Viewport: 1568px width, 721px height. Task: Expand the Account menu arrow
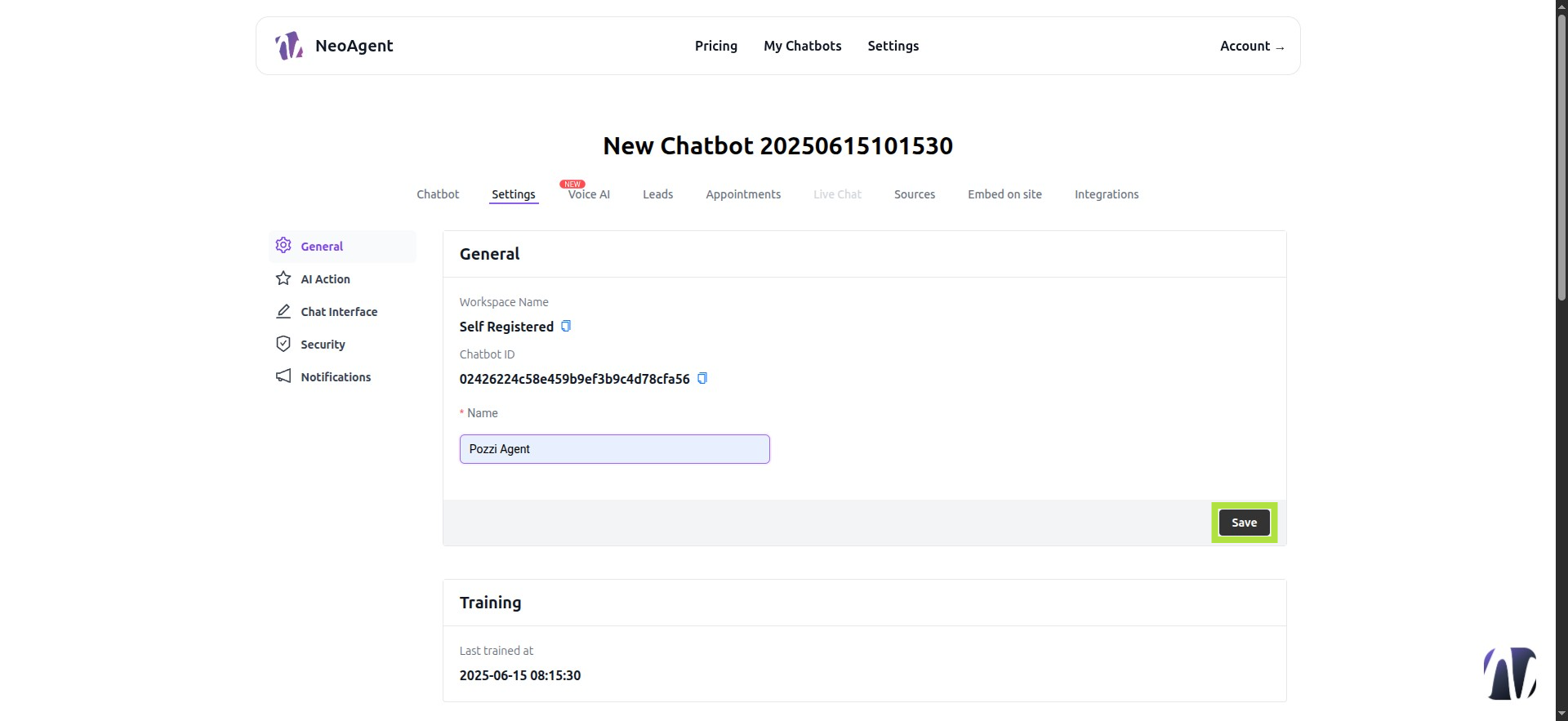1280,47
